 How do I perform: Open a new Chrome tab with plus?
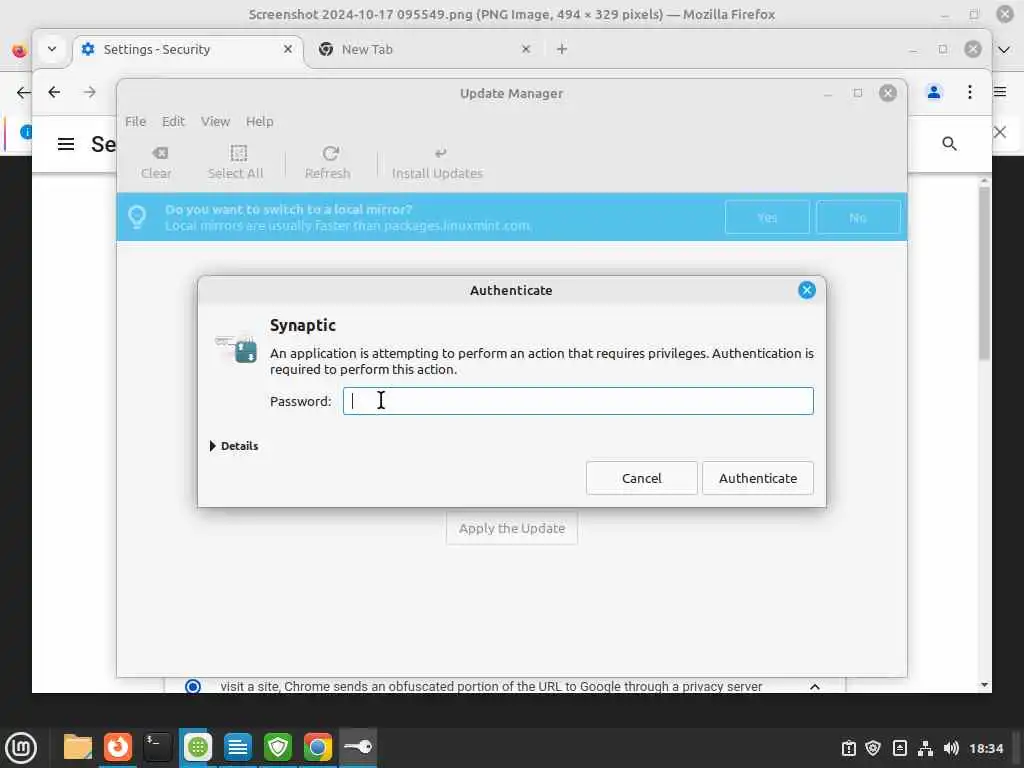(562, 50)
